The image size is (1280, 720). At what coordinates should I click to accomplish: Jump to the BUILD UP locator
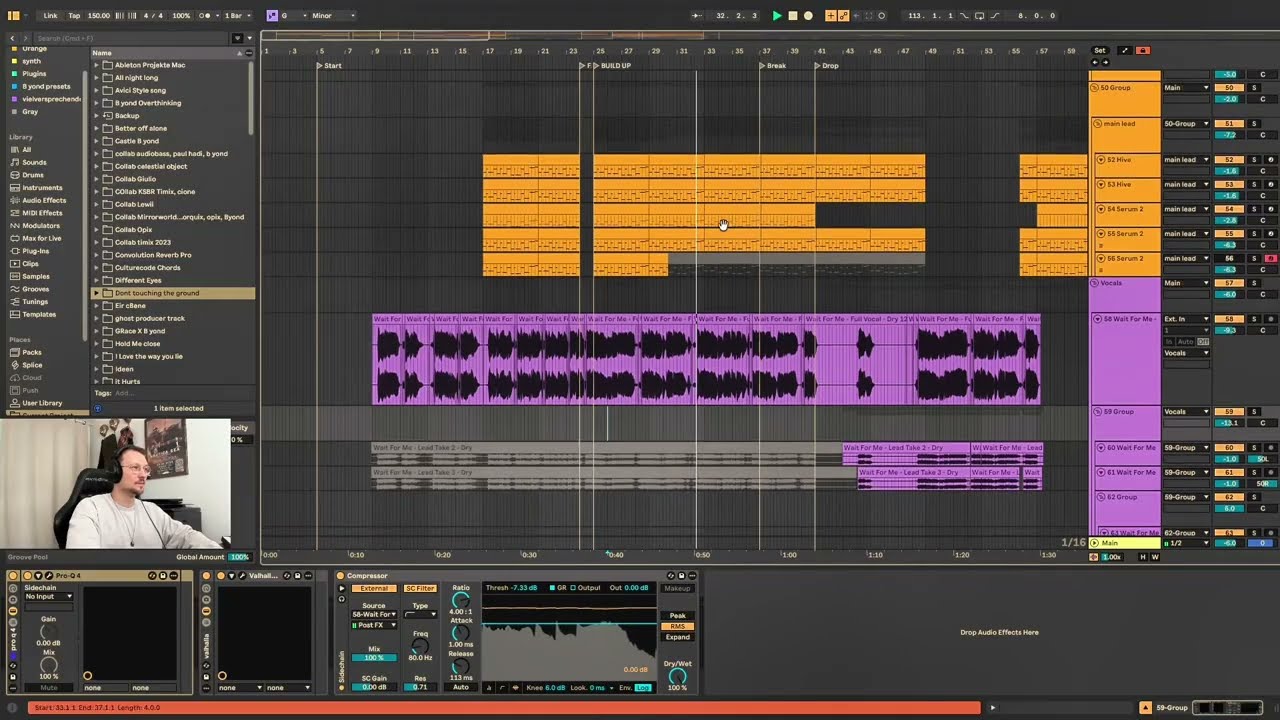(x=611, y=66)
